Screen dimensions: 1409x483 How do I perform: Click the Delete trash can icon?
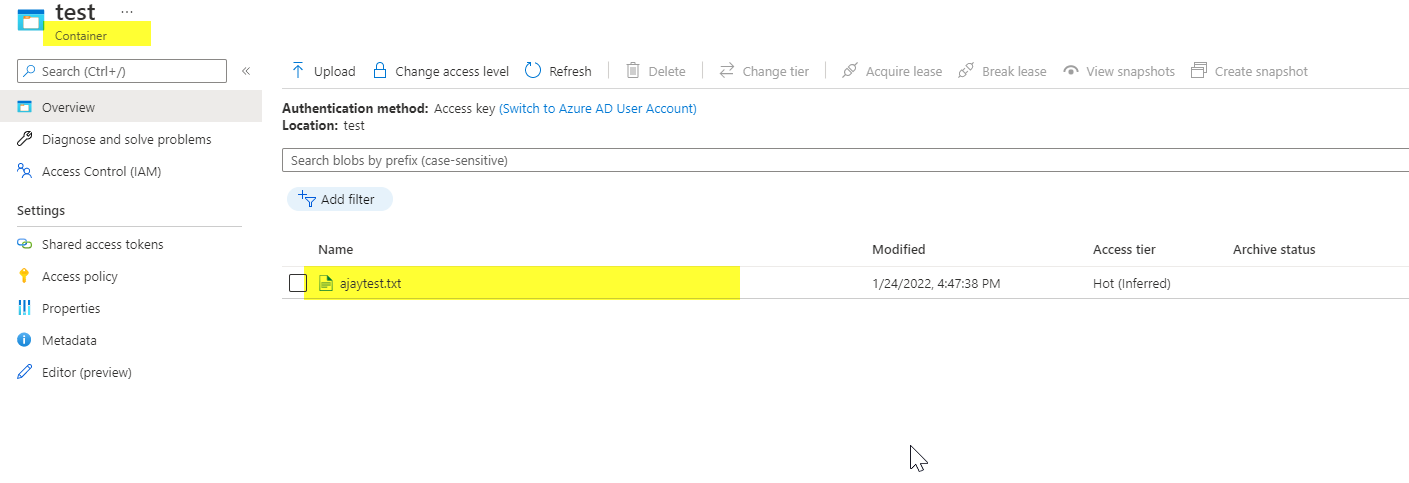[x=633, y=71]
